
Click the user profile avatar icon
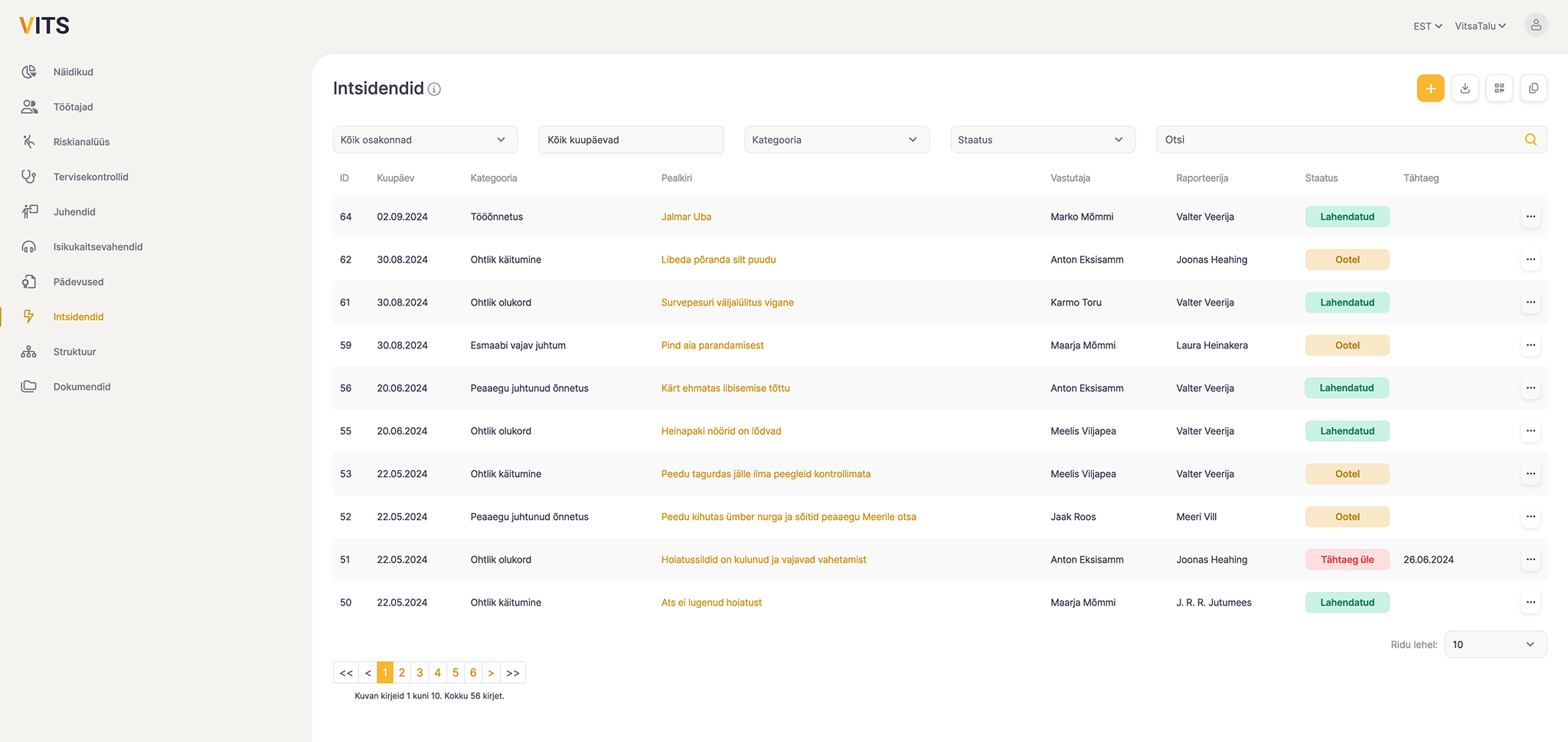(x=1535, y=25)
